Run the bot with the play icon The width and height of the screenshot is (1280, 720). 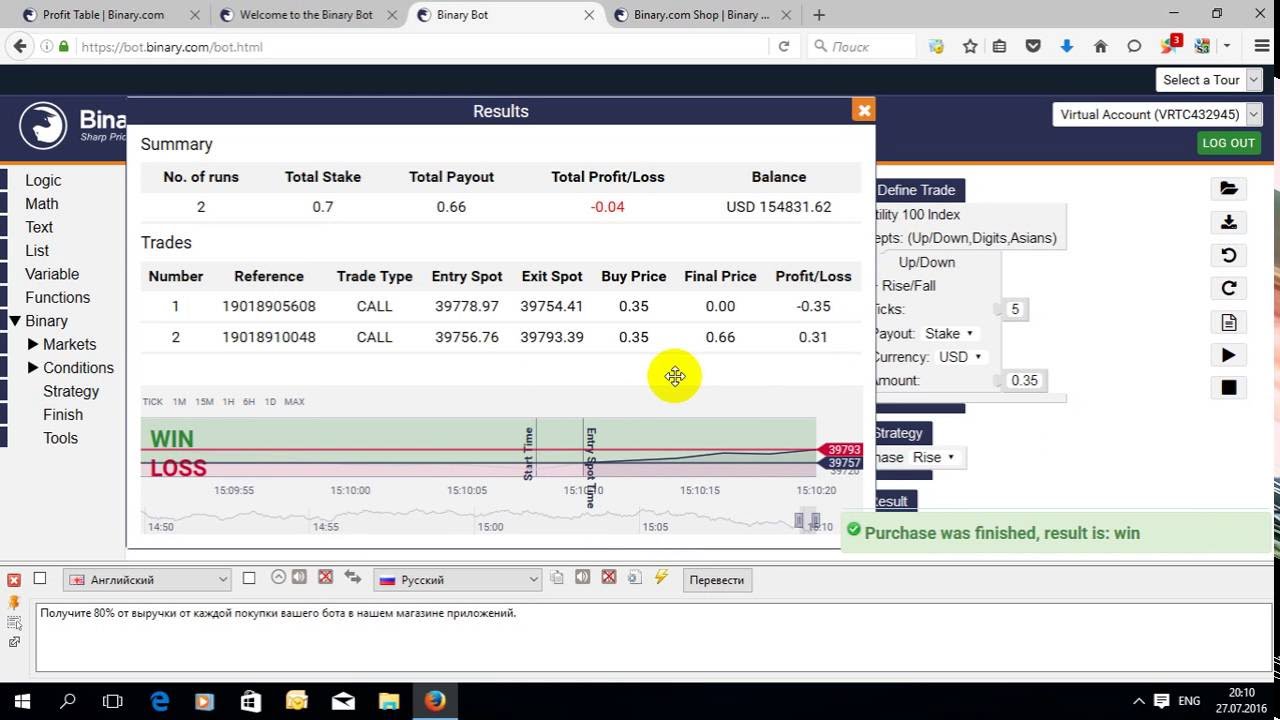click(1229, 355)
